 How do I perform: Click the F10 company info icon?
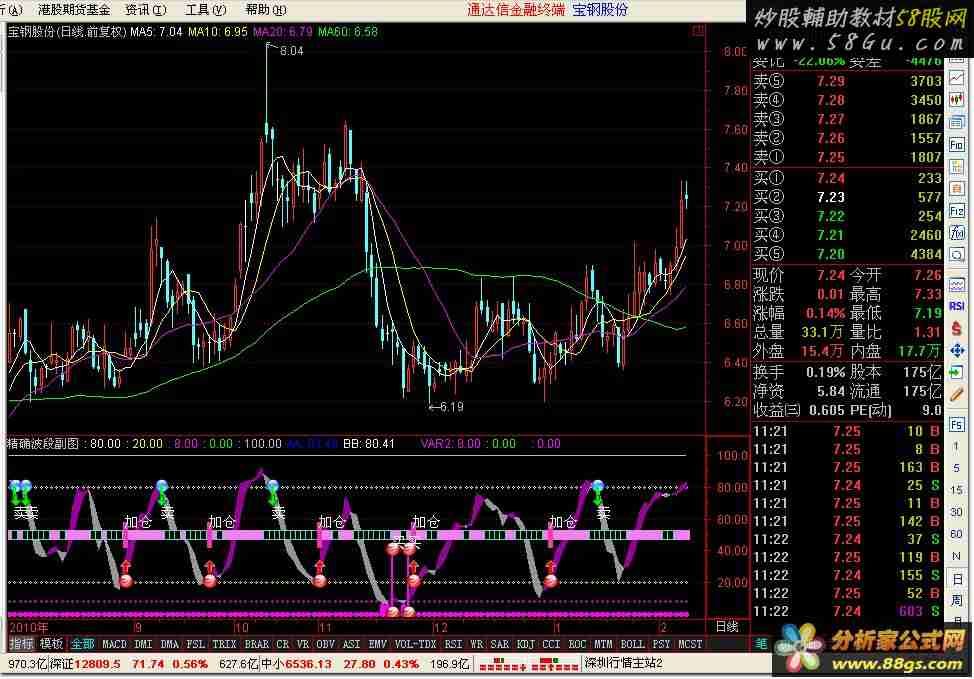957,145
